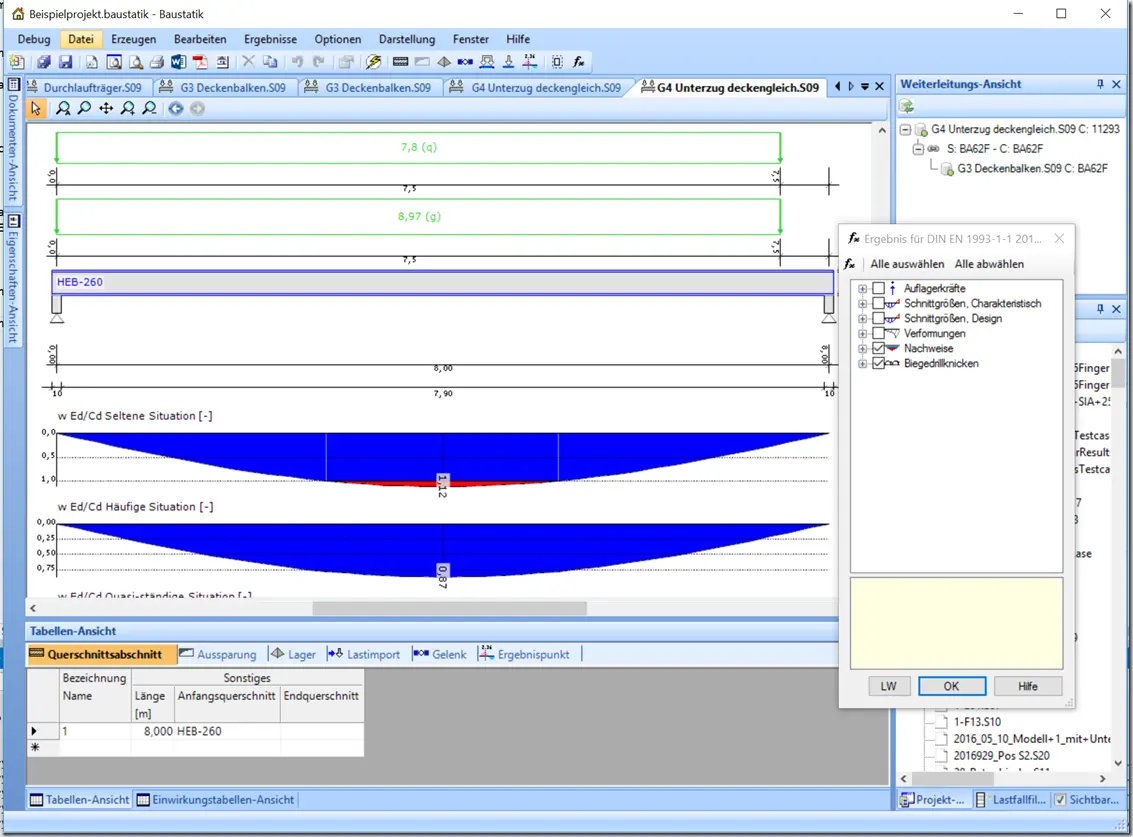The height and width of the screenshot is (837, 1133).
Task: Click the support (Lager) toolbar icon
Action: 444,62
